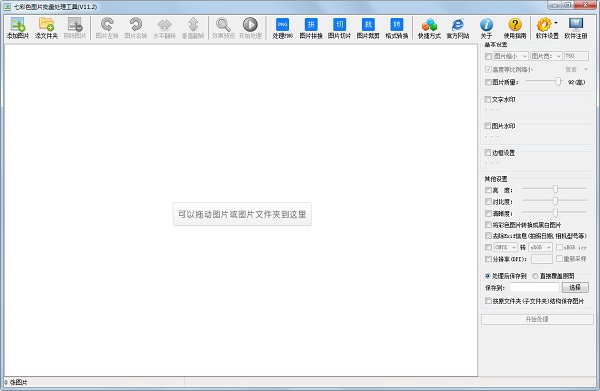This screenshot has height=391, width=600.
Task: Click the 保存到 save path field
Action: point(535,287)
